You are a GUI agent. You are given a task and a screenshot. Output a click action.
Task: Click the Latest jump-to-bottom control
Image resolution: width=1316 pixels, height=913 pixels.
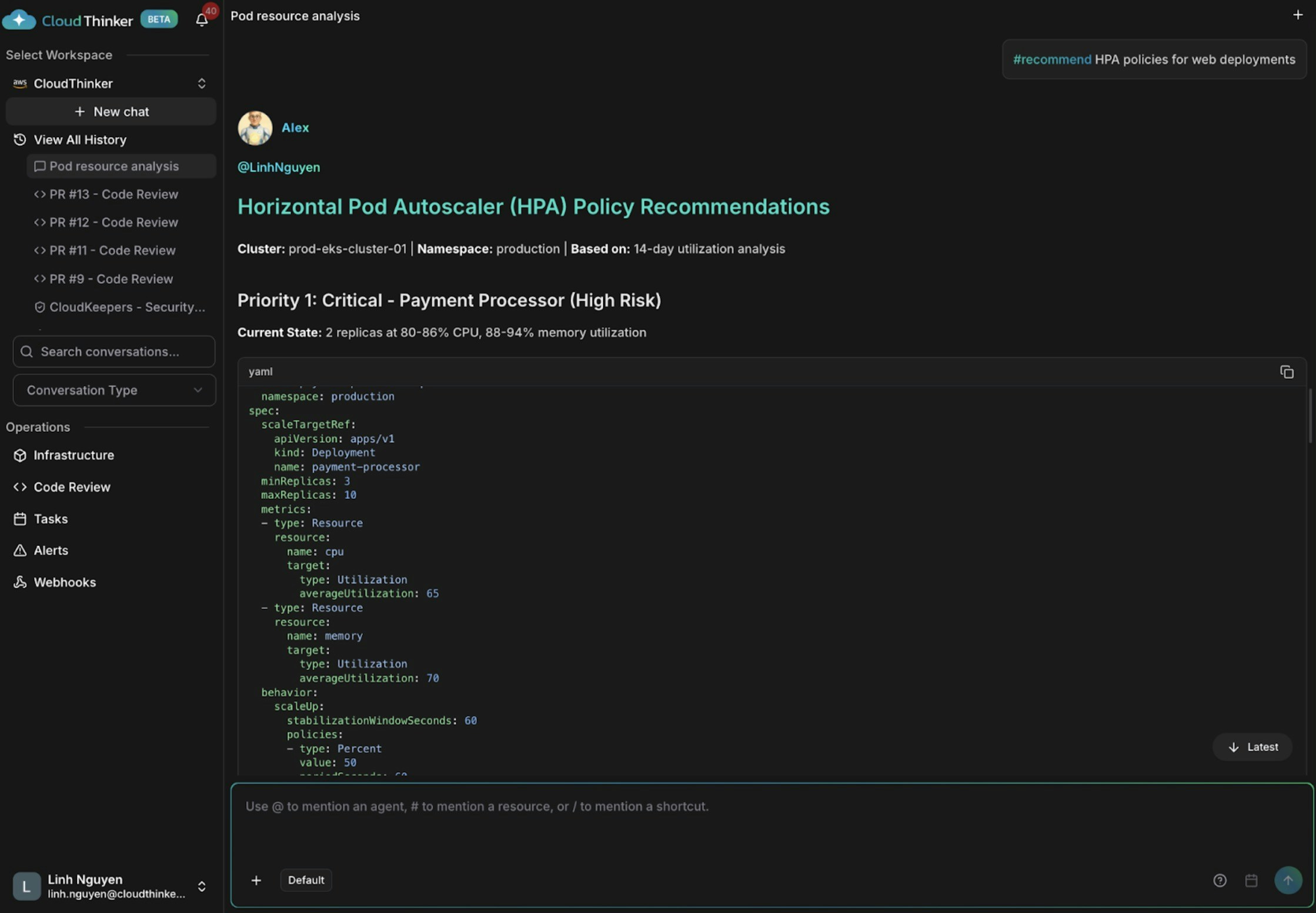[1252, 747]
